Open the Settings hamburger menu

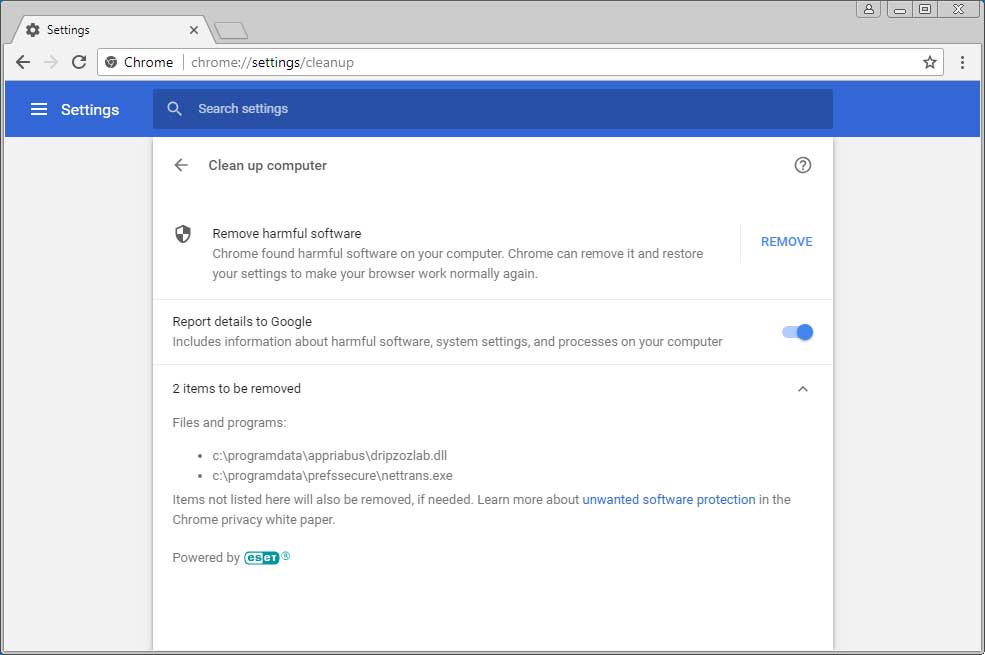[x=39, y=110]
